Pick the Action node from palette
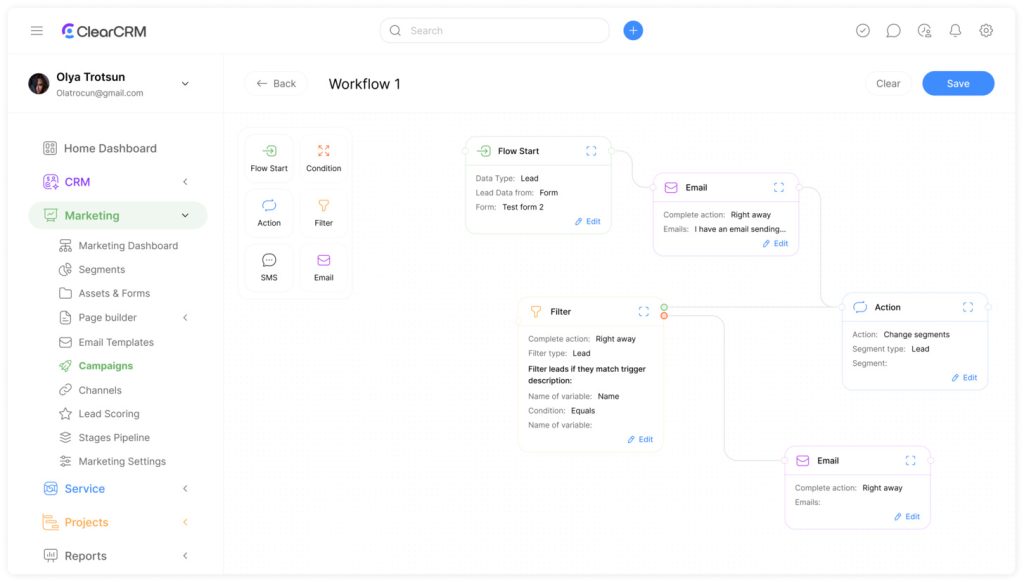Image resolution: width=1024 pixels, height=583 pixels. tap(269, 212)
